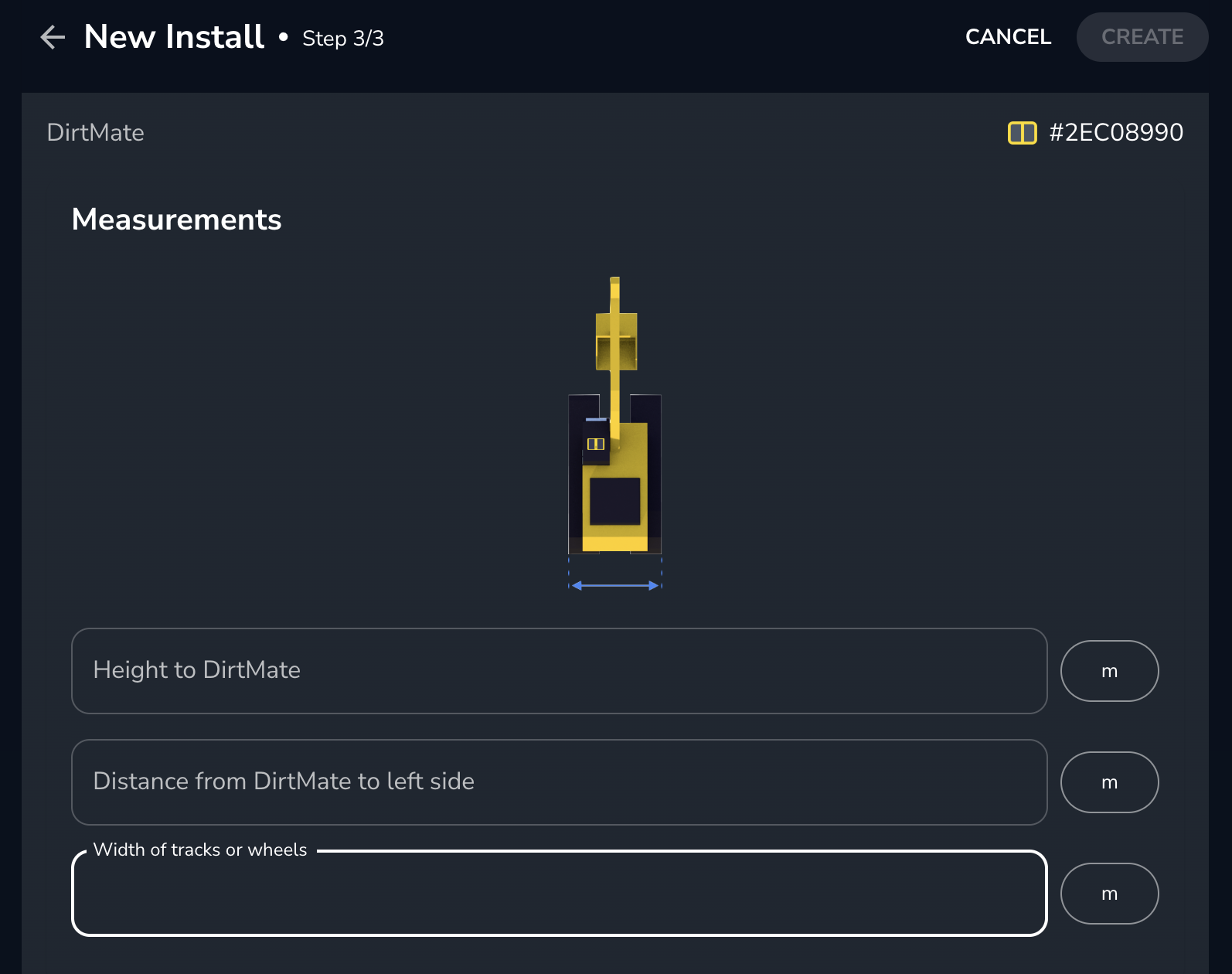Click into the Width of tracks or wheels field
Screen dimensions: 1232x974
point(559,894)
